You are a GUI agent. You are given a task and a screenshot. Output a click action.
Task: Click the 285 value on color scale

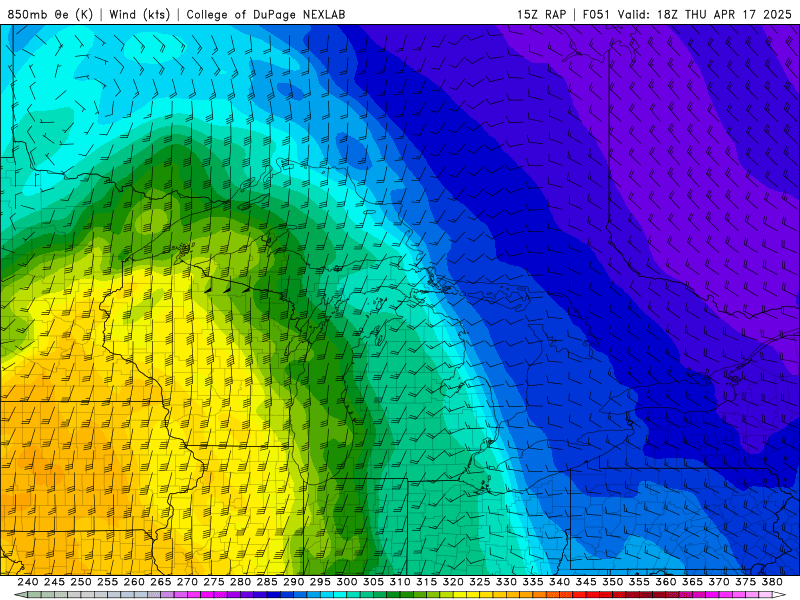click(267, 582)
